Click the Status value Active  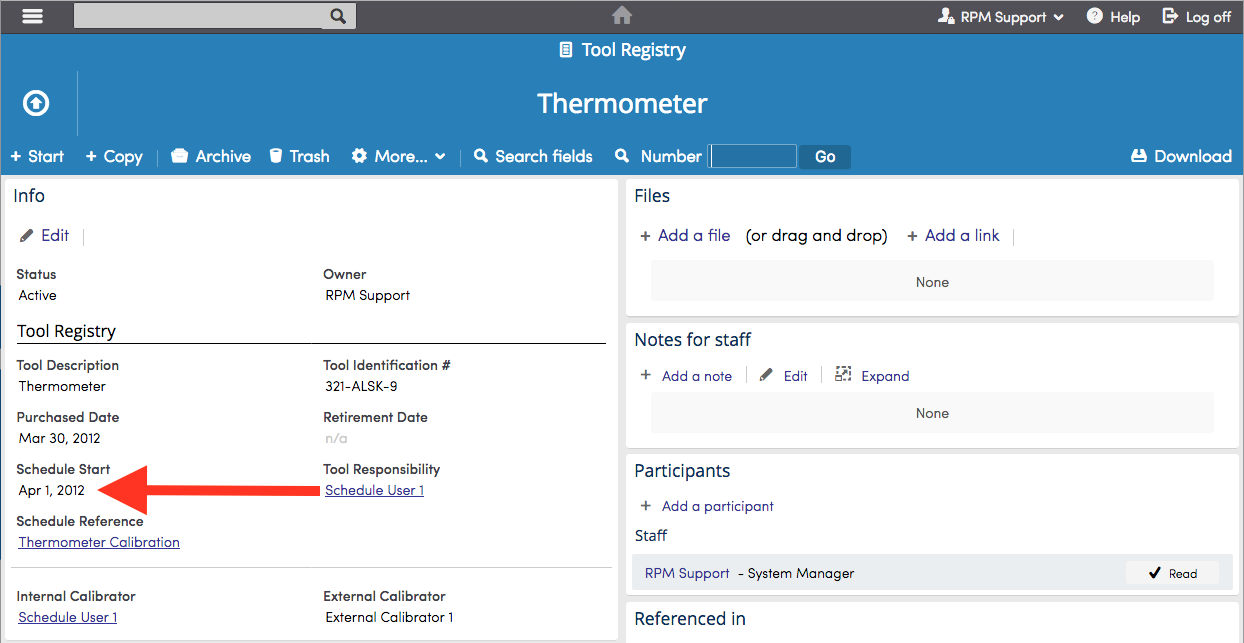pyautogui.click(x=38, y=295)
